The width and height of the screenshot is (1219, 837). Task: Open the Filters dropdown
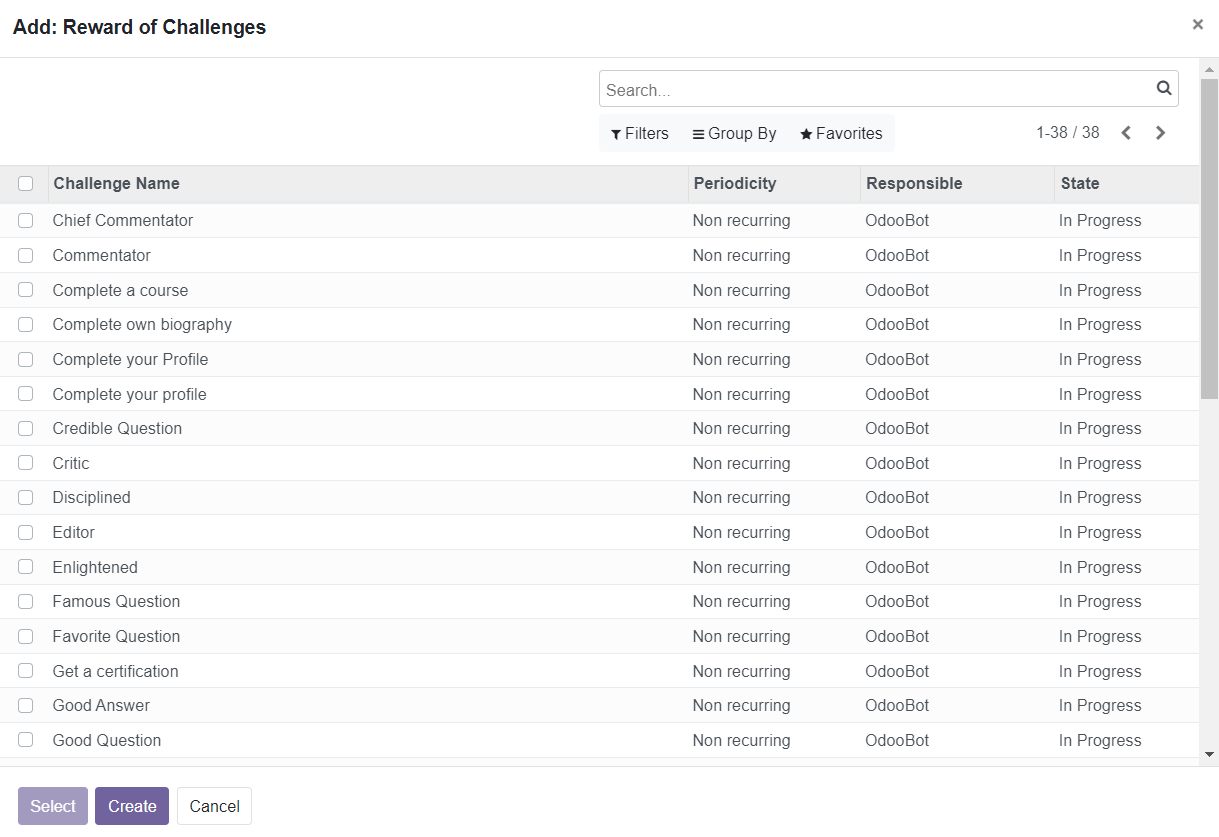tap(640, 134)
